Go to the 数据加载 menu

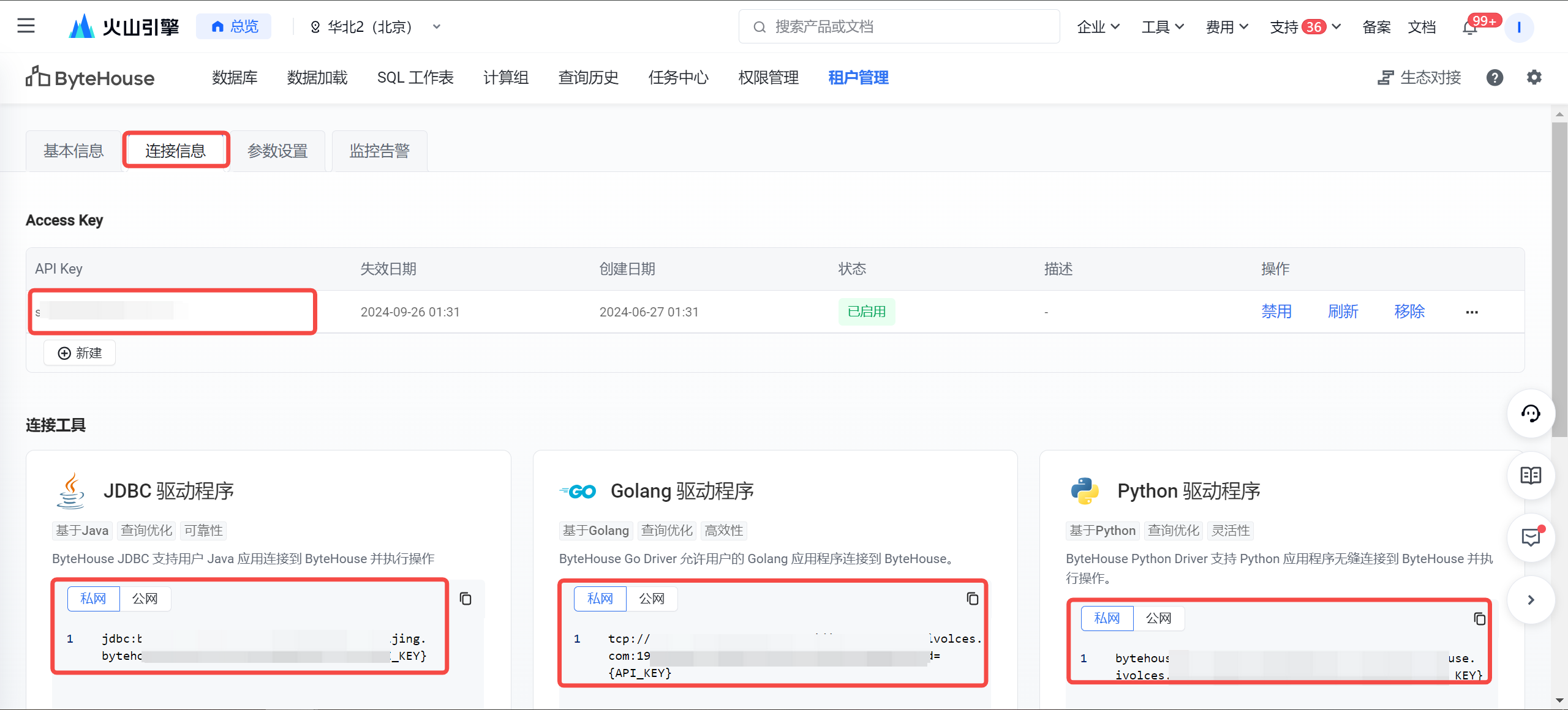coord(317,78)
